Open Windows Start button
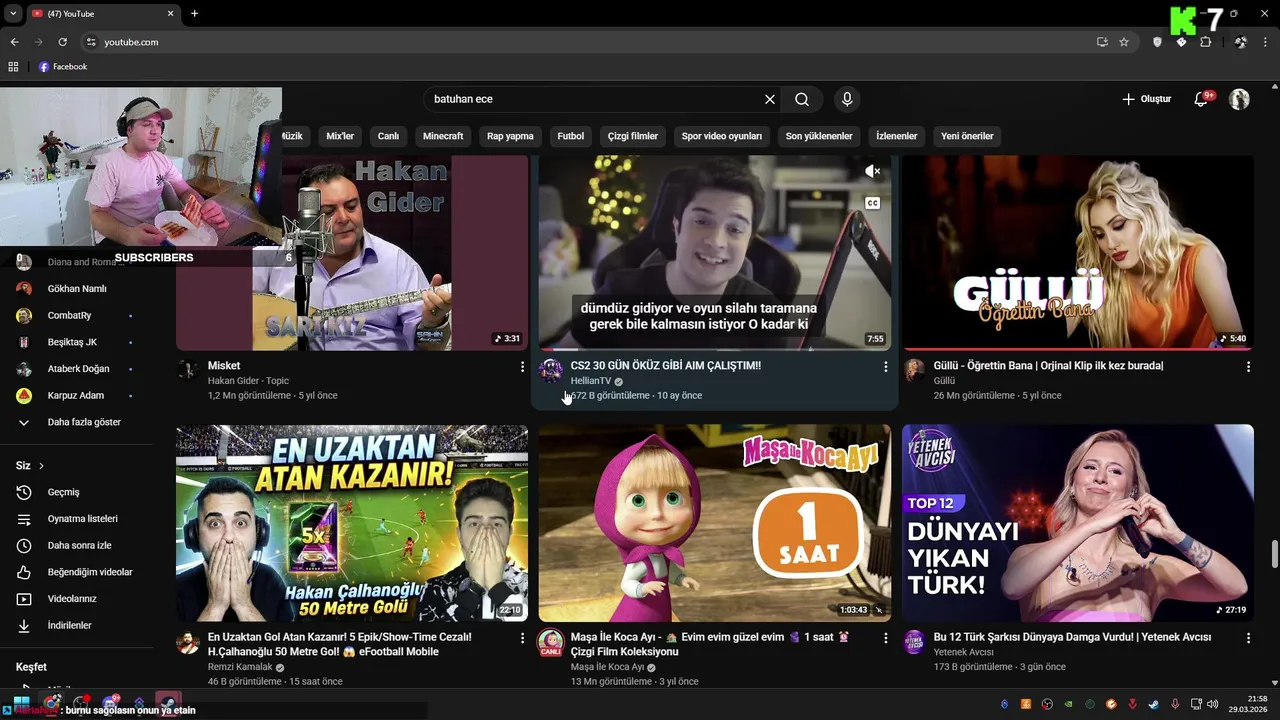 click(21, 703)
